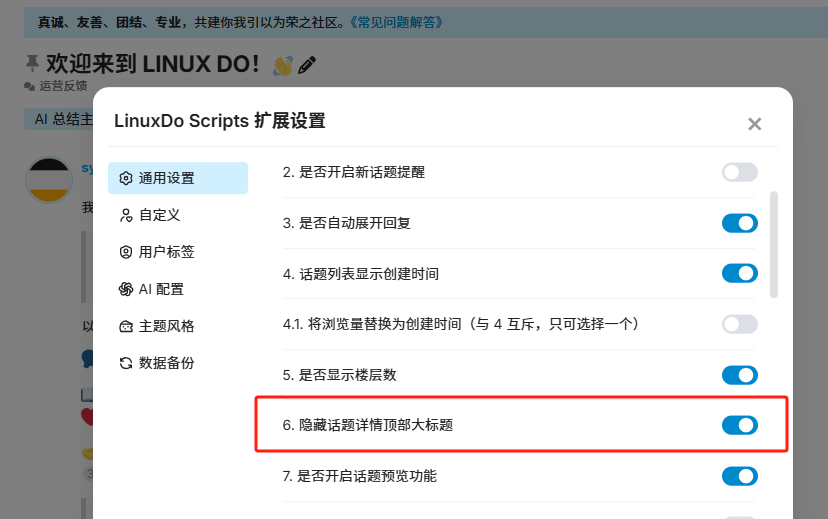Click the palette icon beside 主题风格

click(x=126, y=326)
